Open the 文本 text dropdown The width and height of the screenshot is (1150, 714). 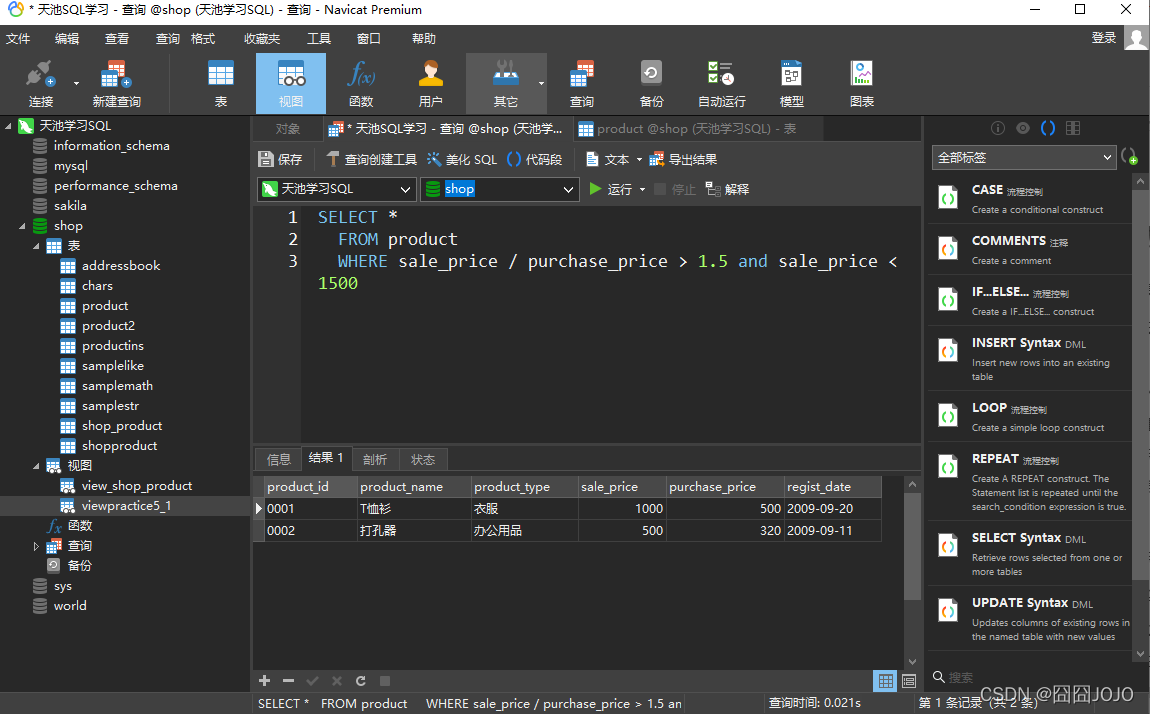(614, 159)
